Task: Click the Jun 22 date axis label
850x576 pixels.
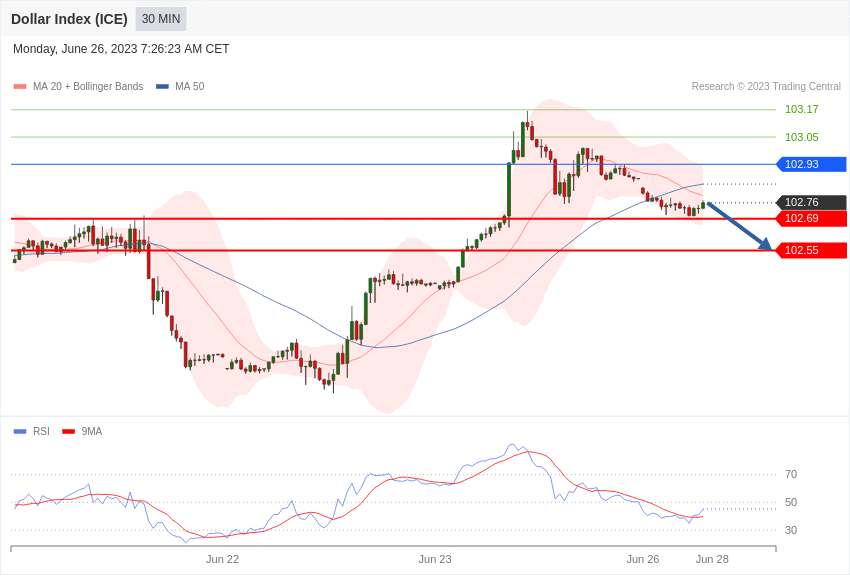Action: [x=222, y=559]
